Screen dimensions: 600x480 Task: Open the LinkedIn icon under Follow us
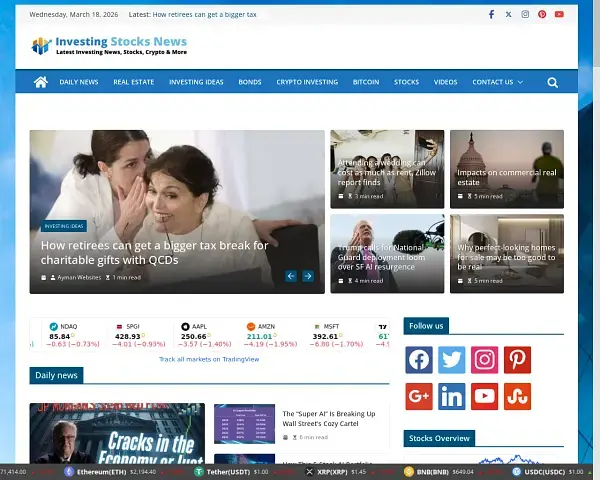click(x=452, y=397)
